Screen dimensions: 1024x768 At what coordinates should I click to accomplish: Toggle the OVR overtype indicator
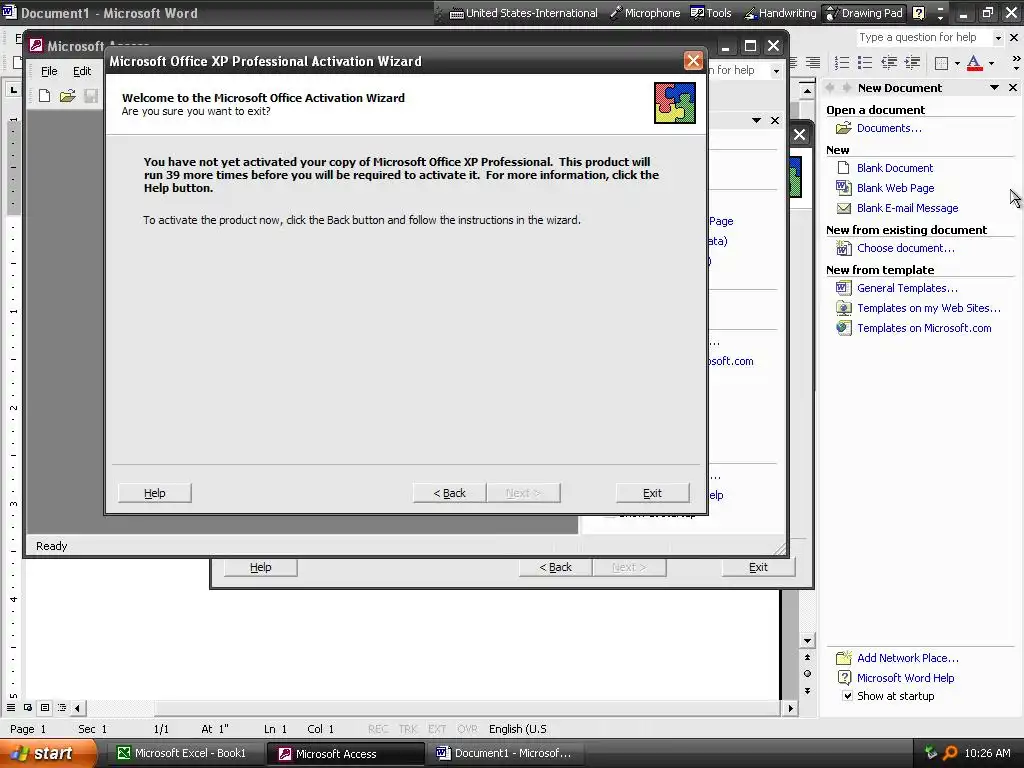click(467, 729)
